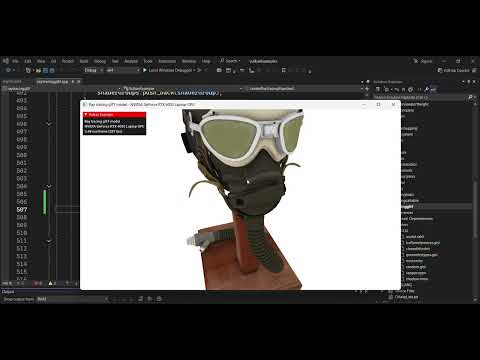
Task: Click the Save toolbar icon
Action: [x=46, y=70]
